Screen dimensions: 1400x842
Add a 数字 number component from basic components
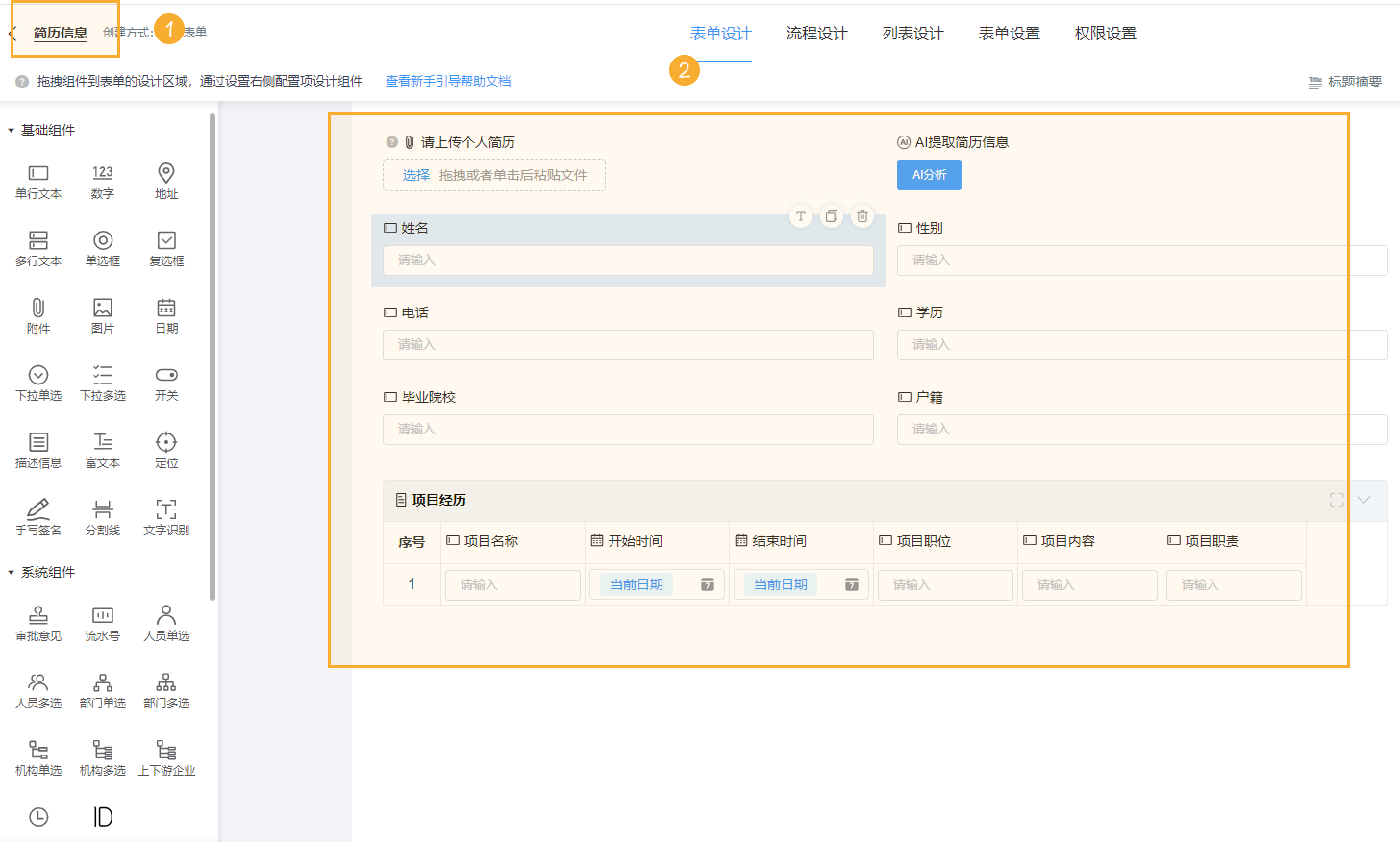pyautogui.click(x=102, y=180)
